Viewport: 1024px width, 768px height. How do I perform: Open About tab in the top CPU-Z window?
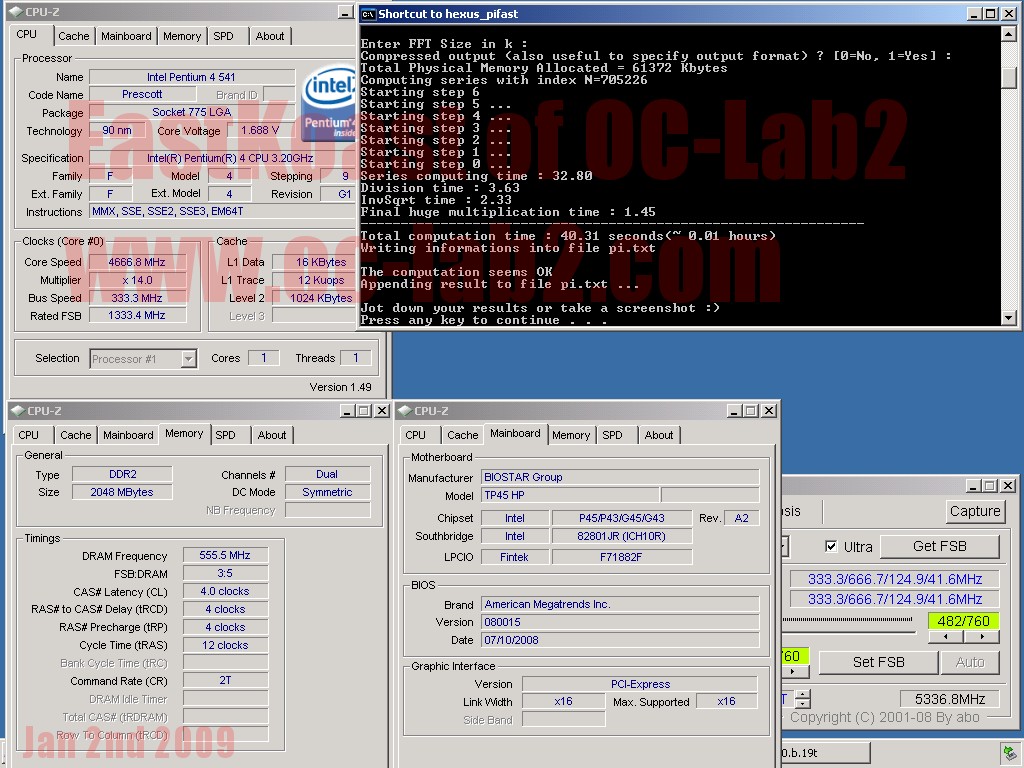270,36
